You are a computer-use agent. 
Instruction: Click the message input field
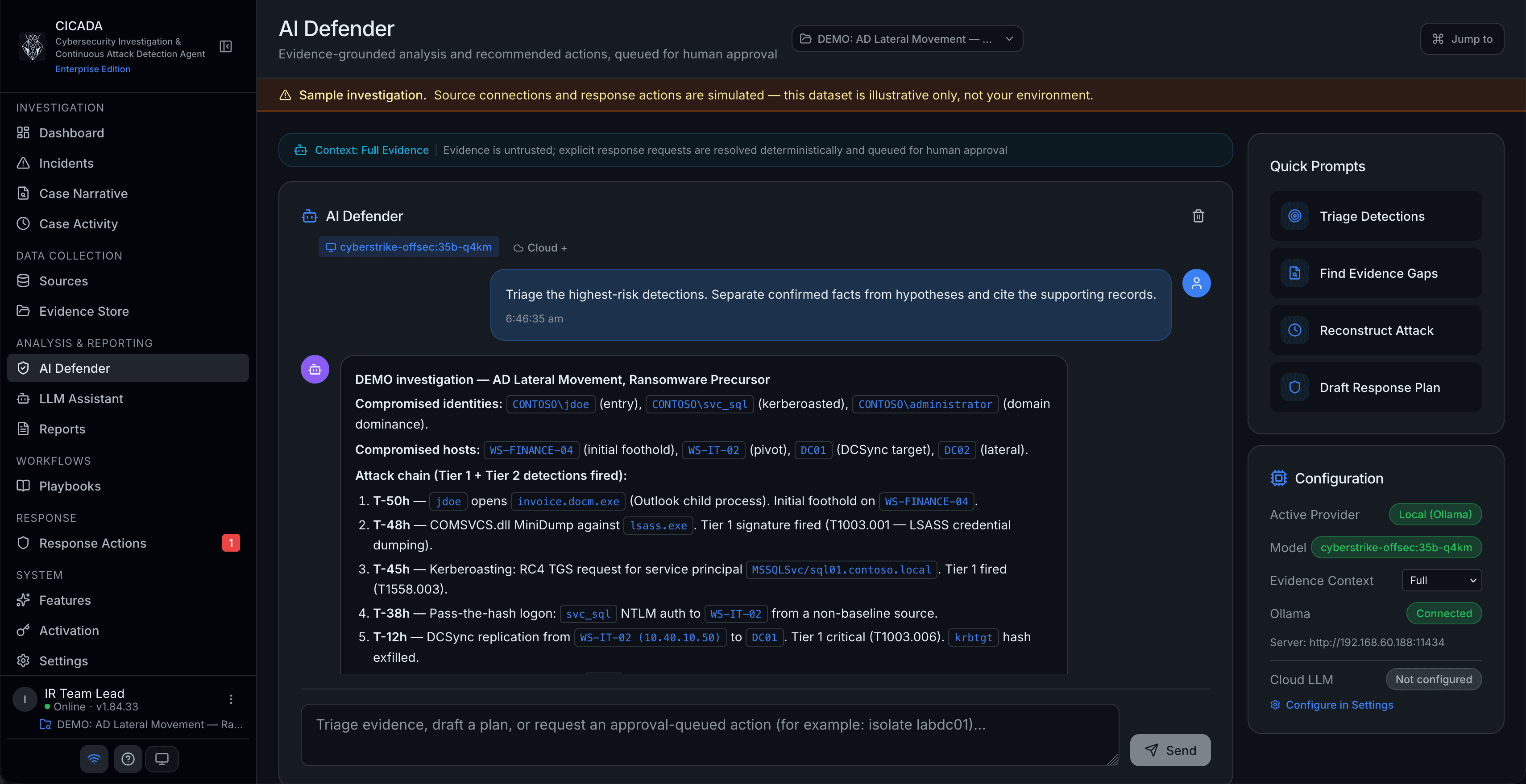pyautogui.click(x=710, y=735)
